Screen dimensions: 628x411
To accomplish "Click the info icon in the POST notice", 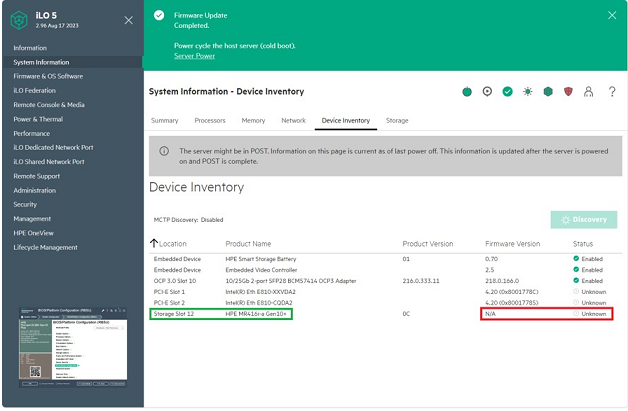I will (164, 151).
